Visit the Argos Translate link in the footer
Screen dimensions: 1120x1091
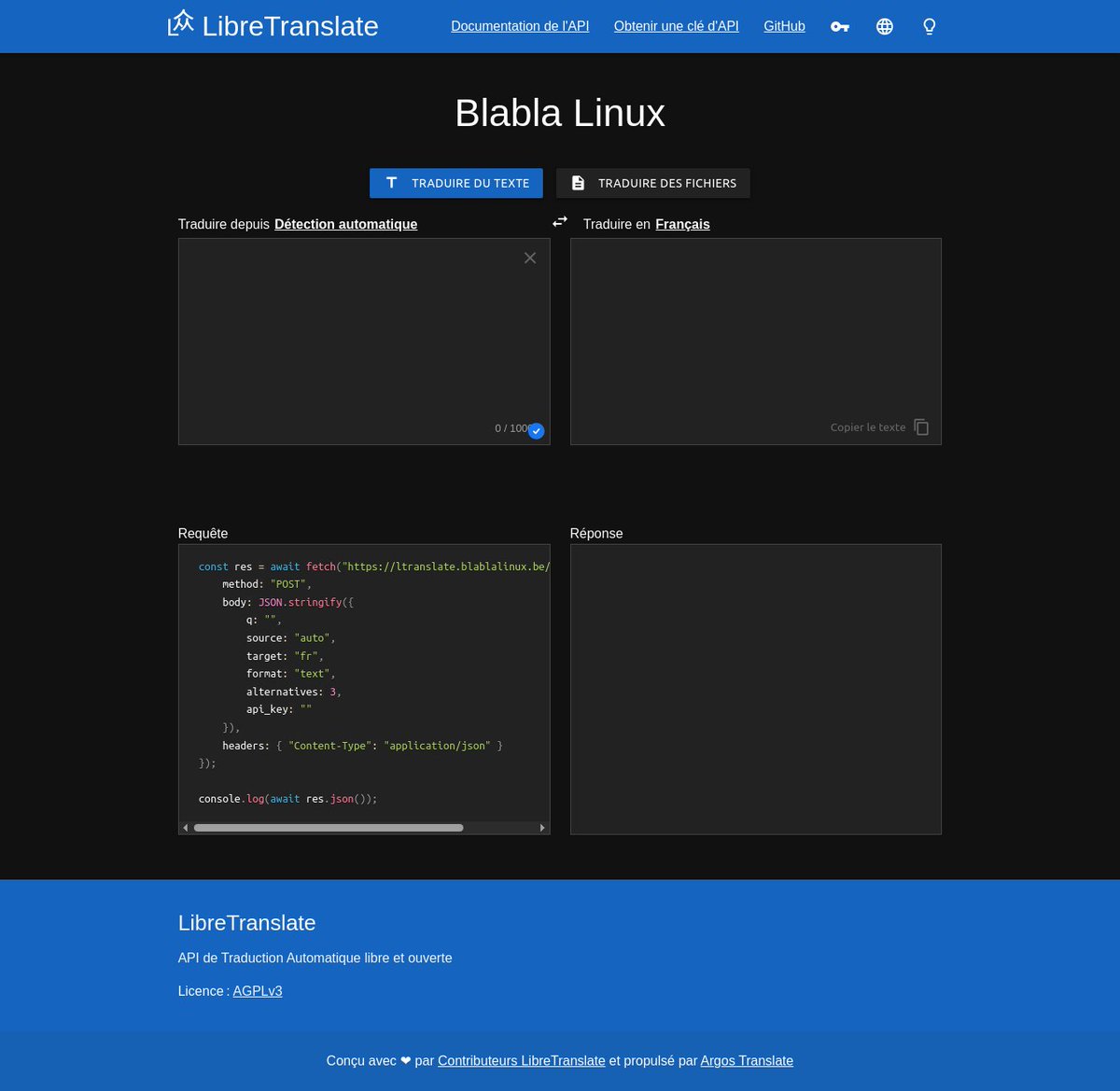point(746,1060)
